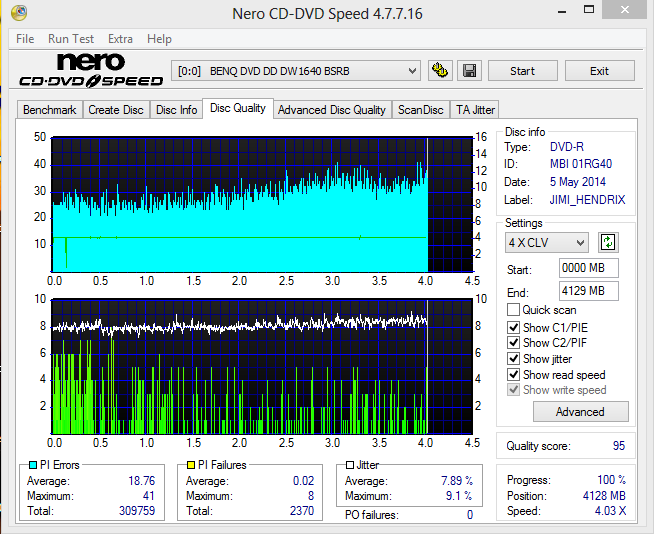Switch to the Disc Info tab

pyautogui.click(x=176, y=110)
